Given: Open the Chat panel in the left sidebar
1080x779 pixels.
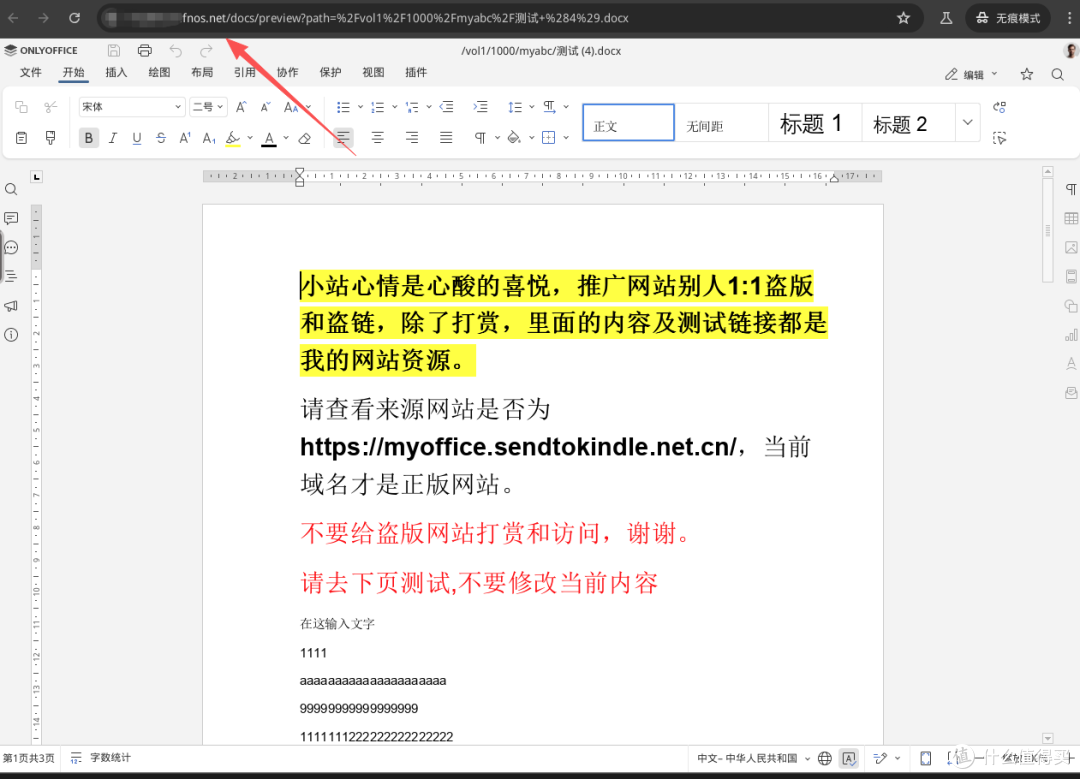Looking at the screenshot, I should 11,247.
